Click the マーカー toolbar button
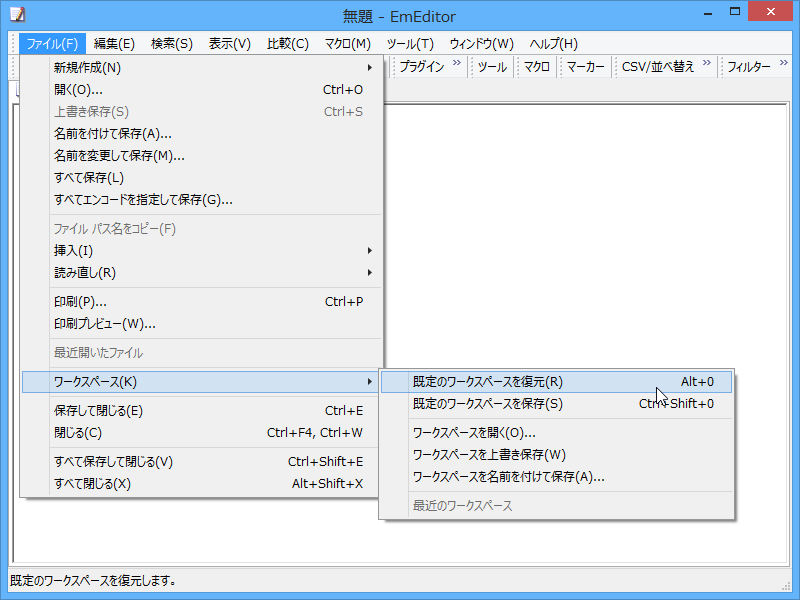800x600 pixels. (585, 67)
